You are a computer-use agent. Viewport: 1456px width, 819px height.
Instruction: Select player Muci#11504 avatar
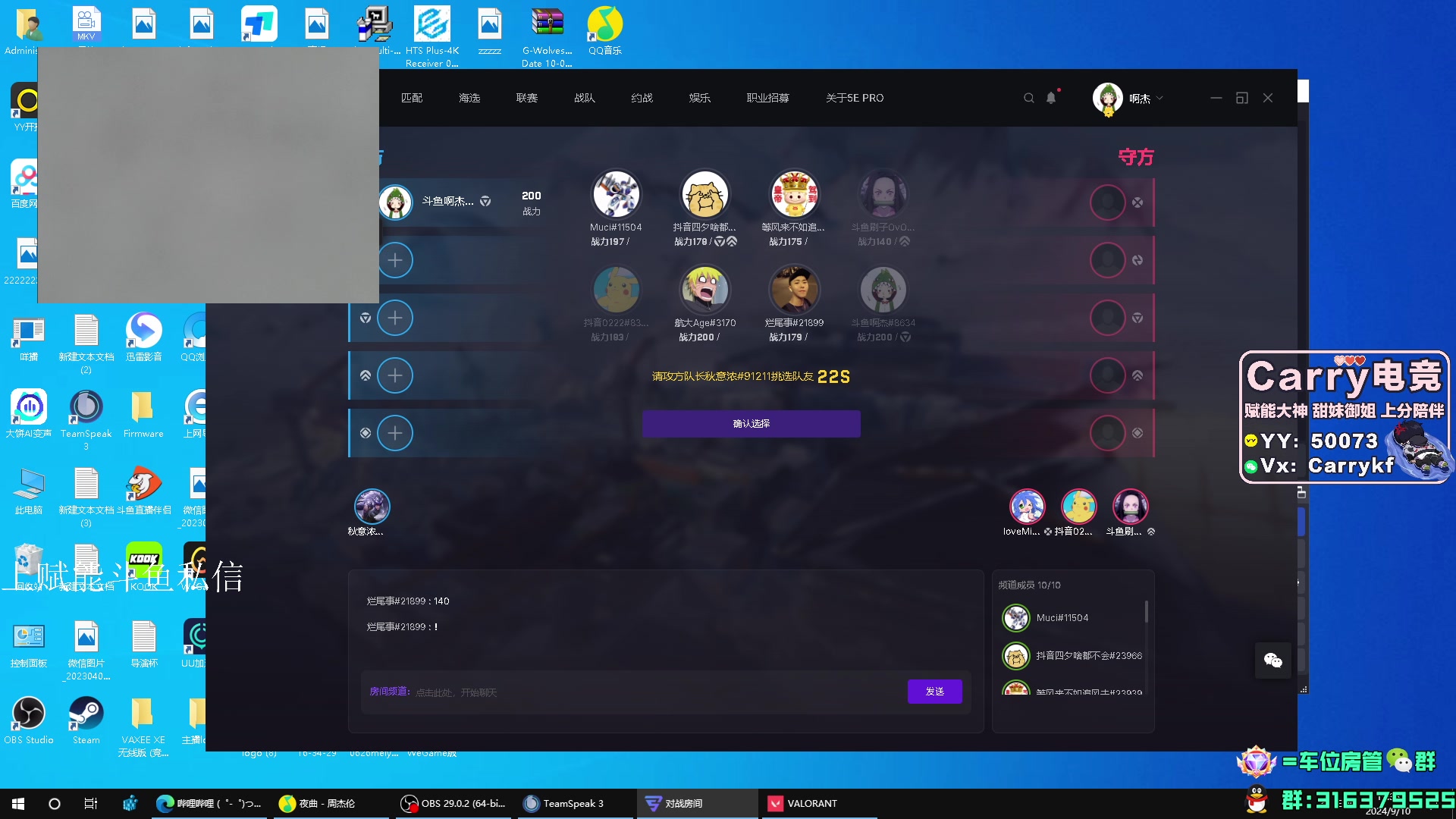click(616, 194)
